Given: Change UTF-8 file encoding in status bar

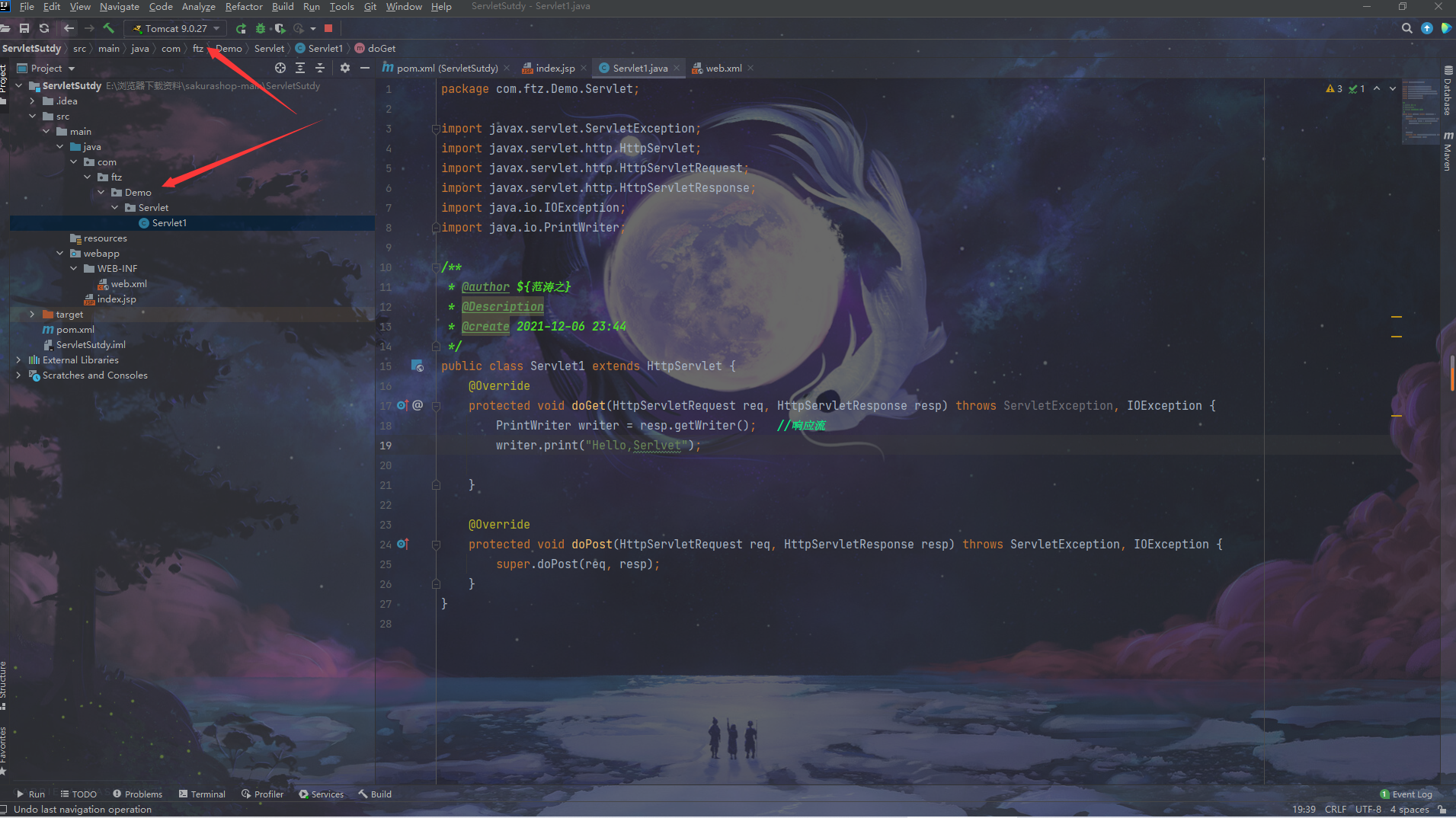Looking at the screenshot, I should tap(1368, 809).
